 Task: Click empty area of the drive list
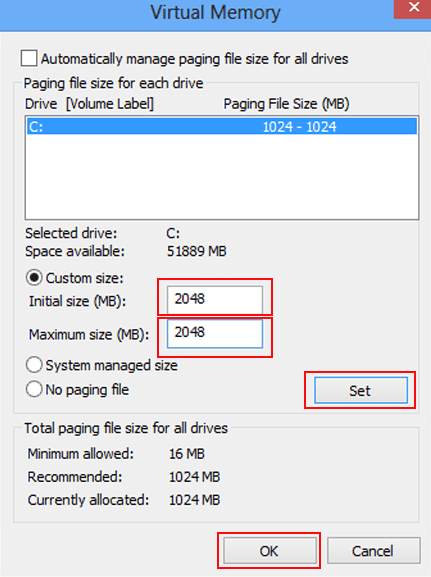222,177
